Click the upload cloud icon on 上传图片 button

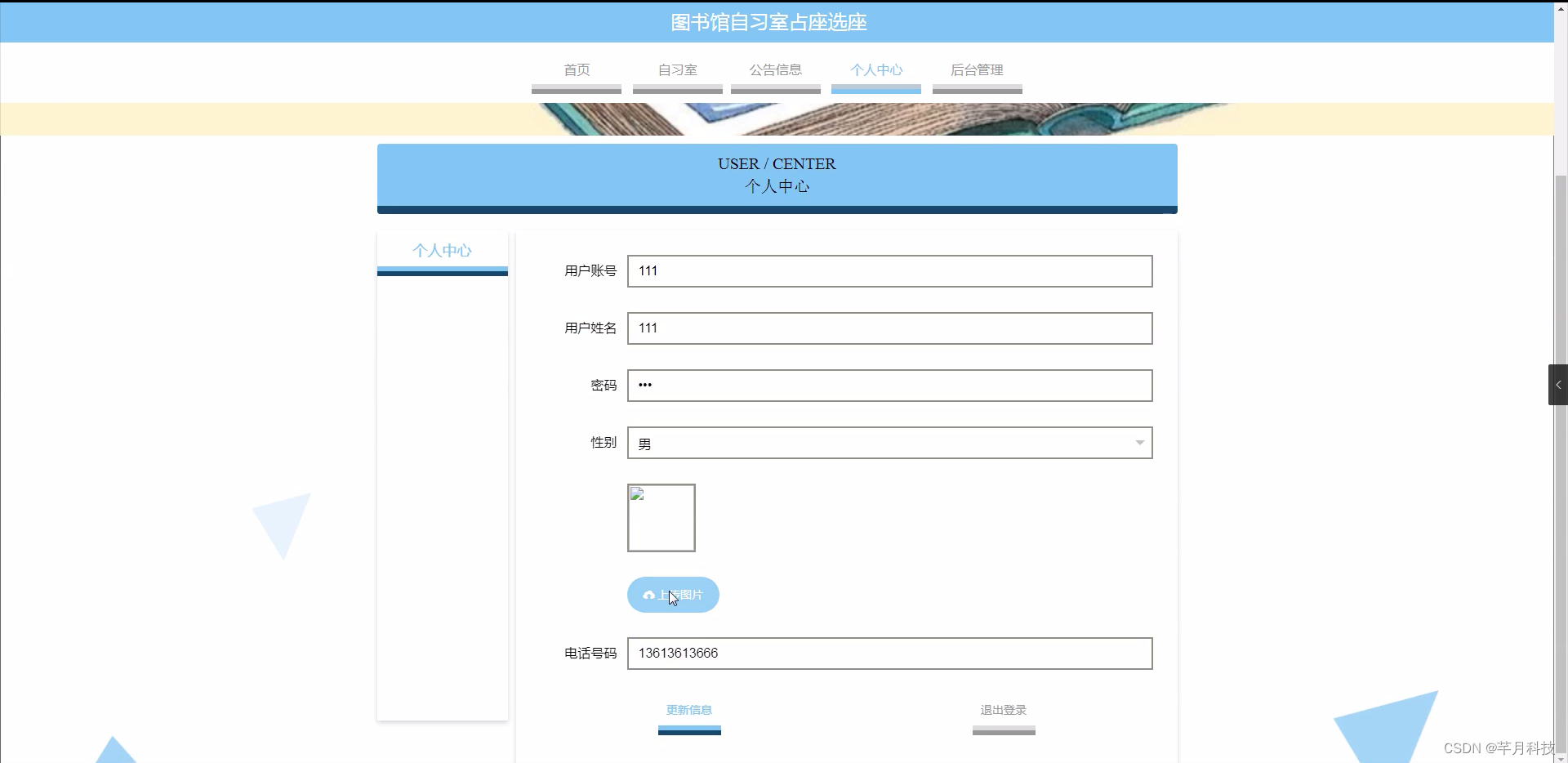(x=648, y=595)
